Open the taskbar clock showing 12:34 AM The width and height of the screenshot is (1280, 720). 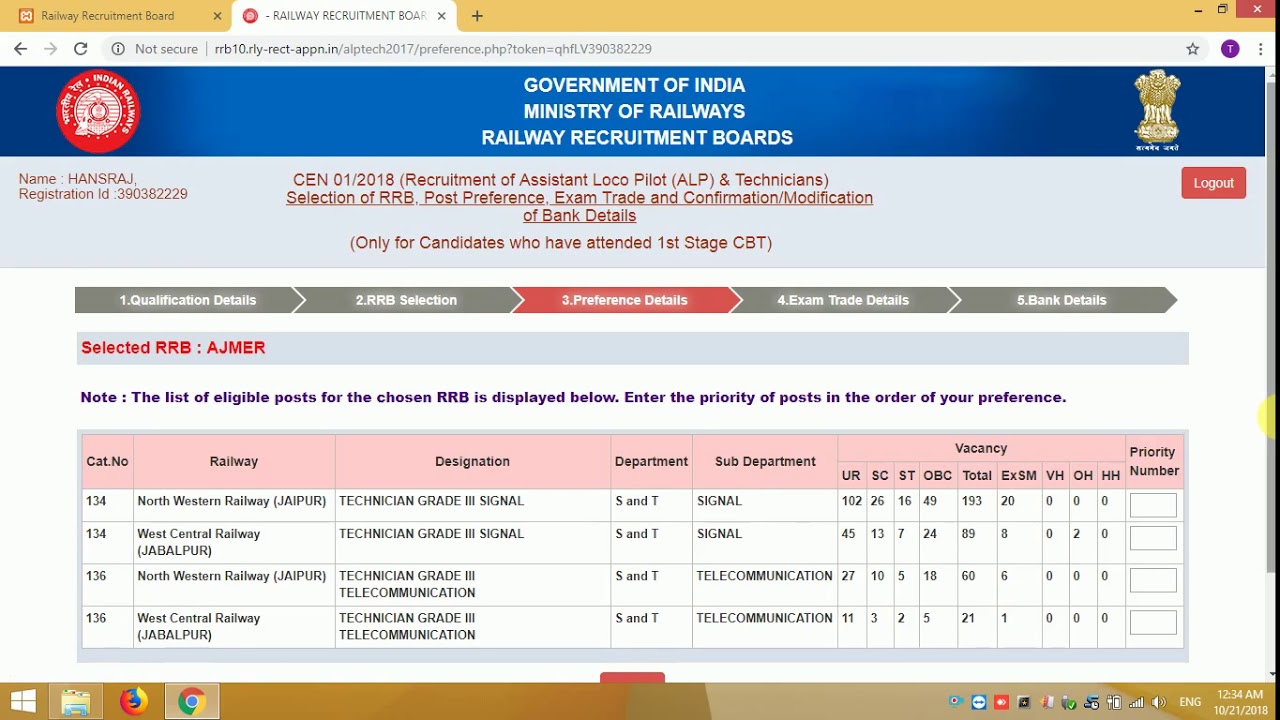[x=1240, y=702]
